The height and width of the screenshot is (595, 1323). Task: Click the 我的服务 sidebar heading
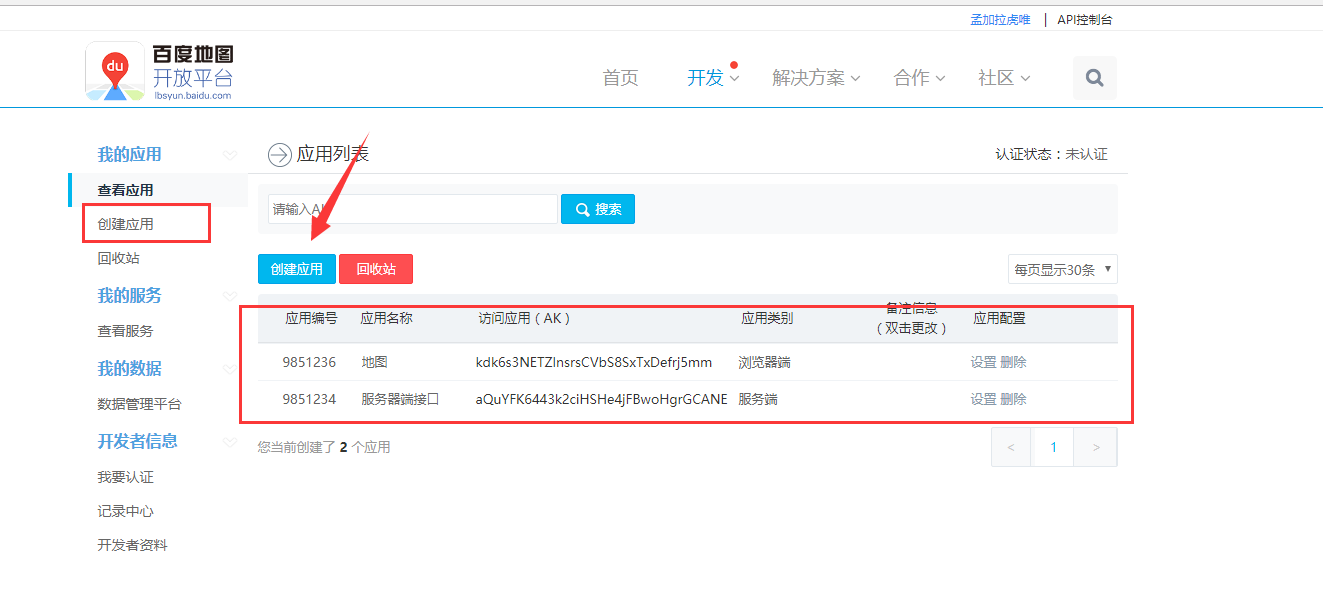point(129,296)
